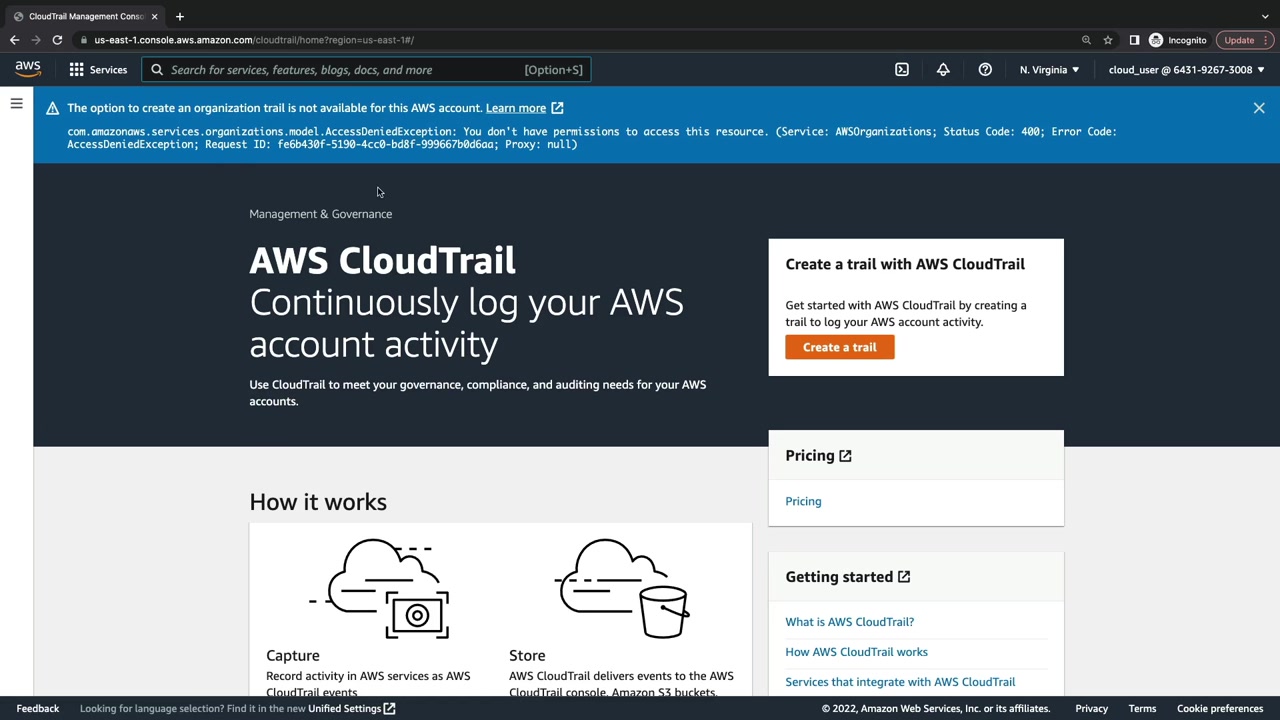Reload the CloudTrail page

click(x=57, y=40)
